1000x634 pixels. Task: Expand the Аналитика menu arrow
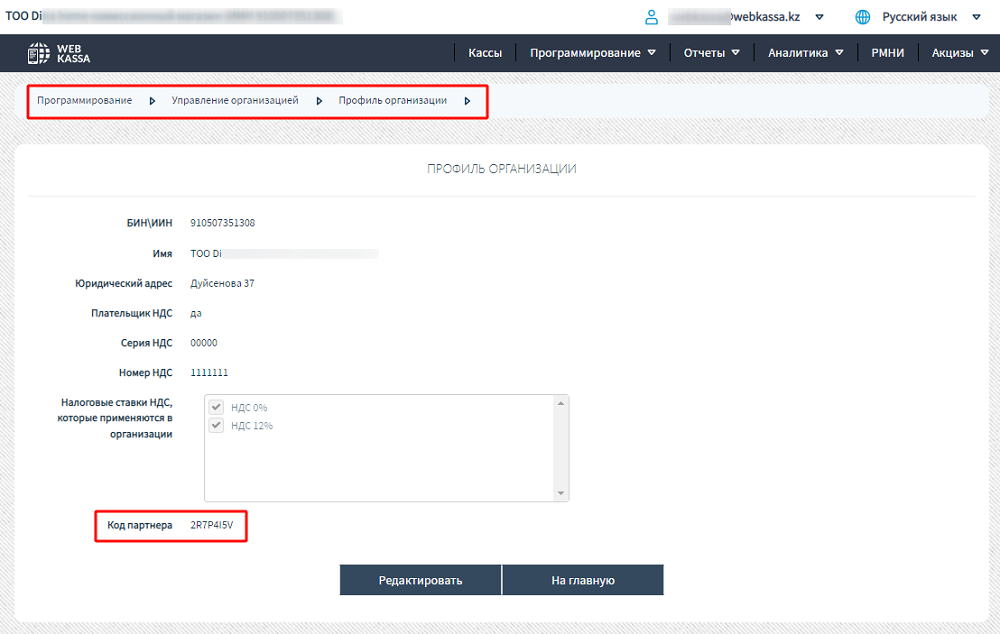(x=839, y=52)
